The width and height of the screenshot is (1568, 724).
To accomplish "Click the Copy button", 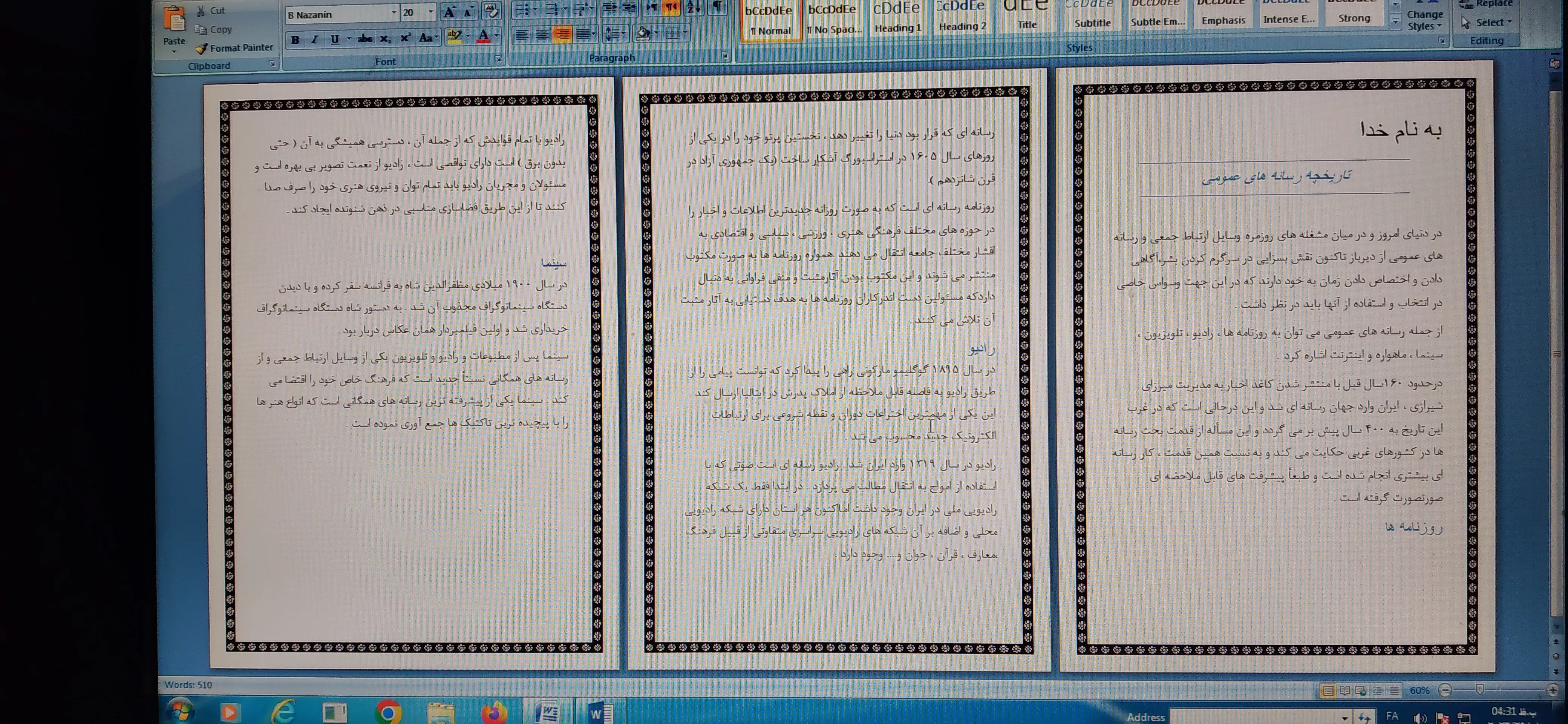I will (214, 29).
